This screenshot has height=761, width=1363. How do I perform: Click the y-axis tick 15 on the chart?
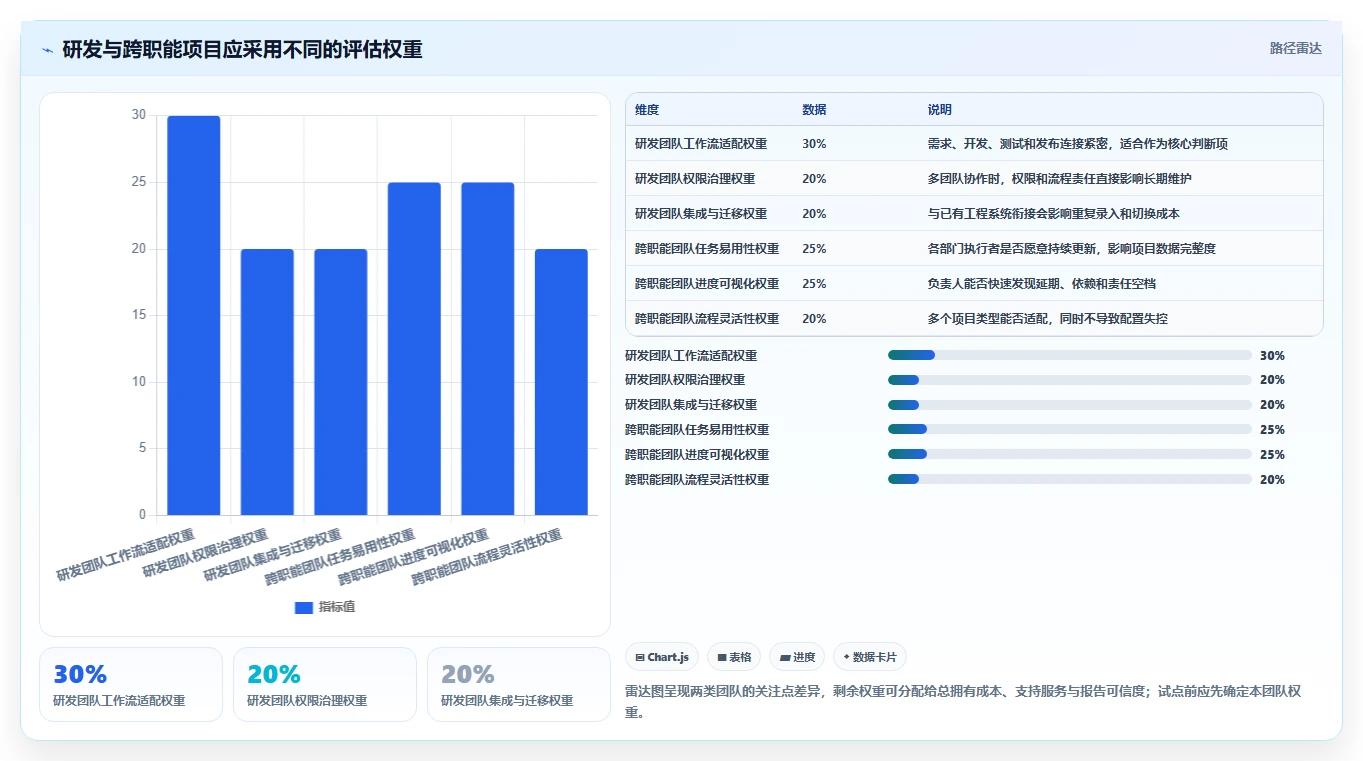coord(138,315)
